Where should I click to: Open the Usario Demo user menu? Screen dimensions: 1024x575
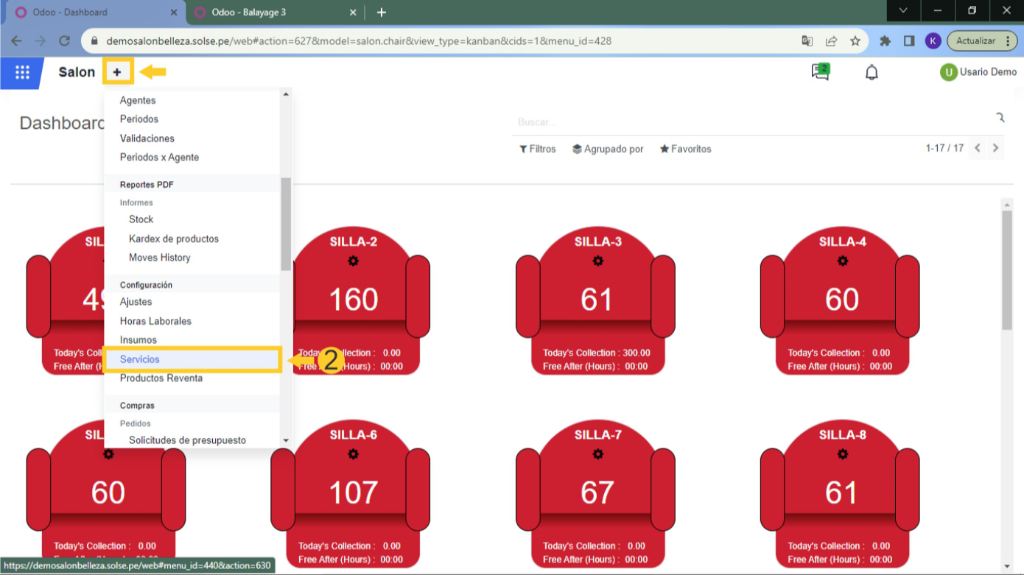(x=978, y=72)
